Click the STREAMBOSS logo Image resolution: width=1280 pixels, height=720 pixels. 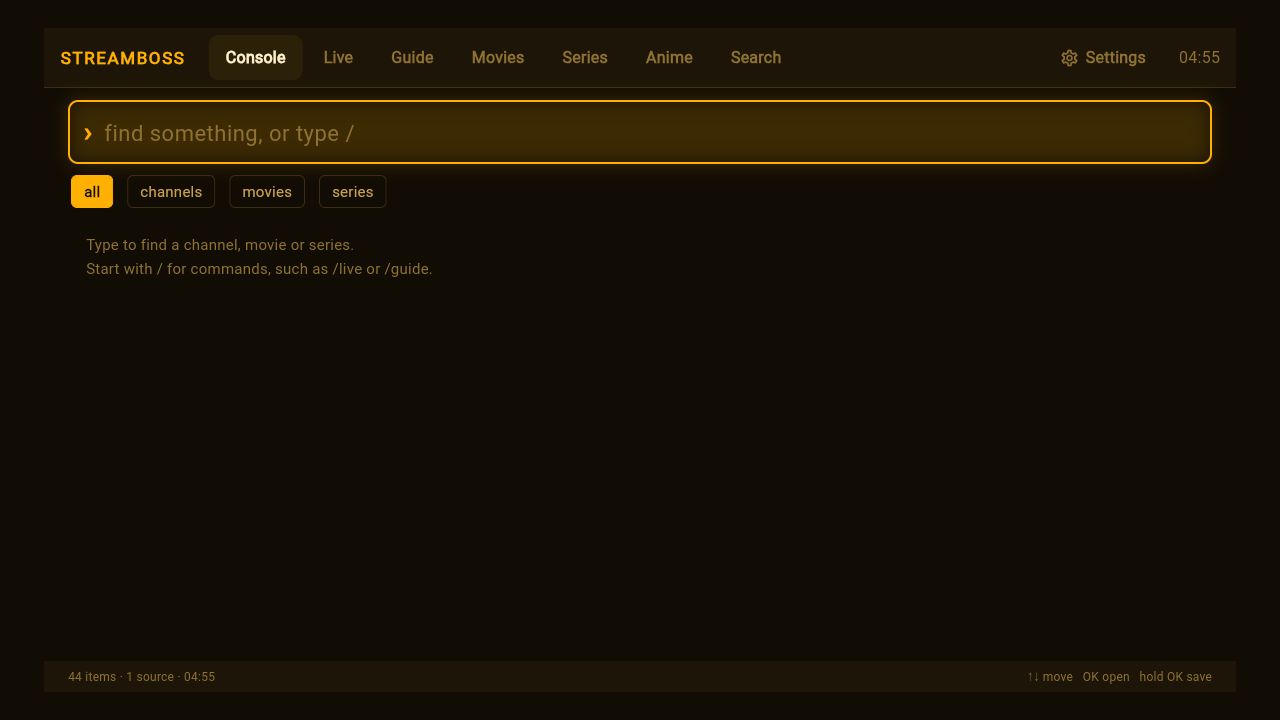point(122,58)
